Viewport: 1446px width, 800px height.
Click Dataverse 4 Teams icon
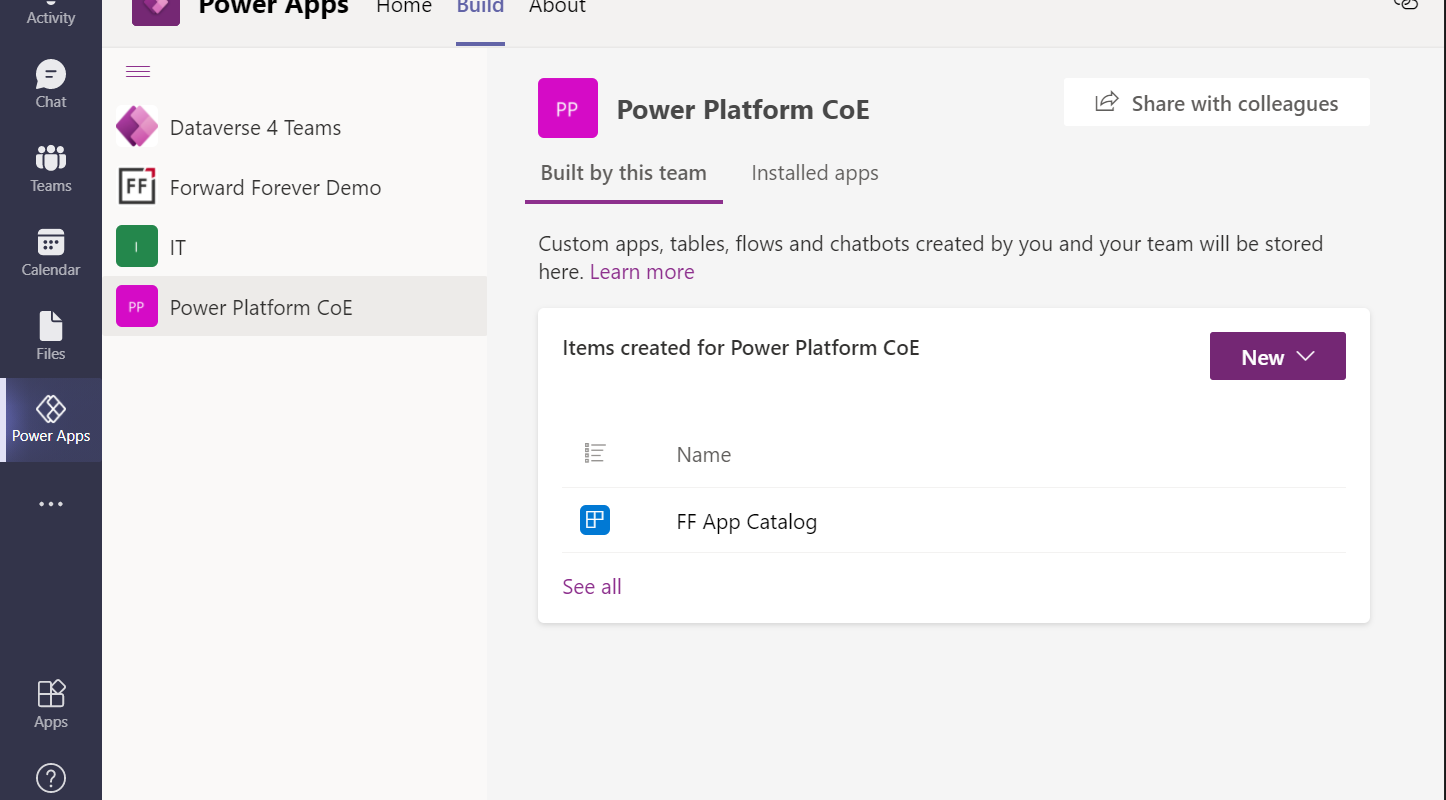click(137, 127)
